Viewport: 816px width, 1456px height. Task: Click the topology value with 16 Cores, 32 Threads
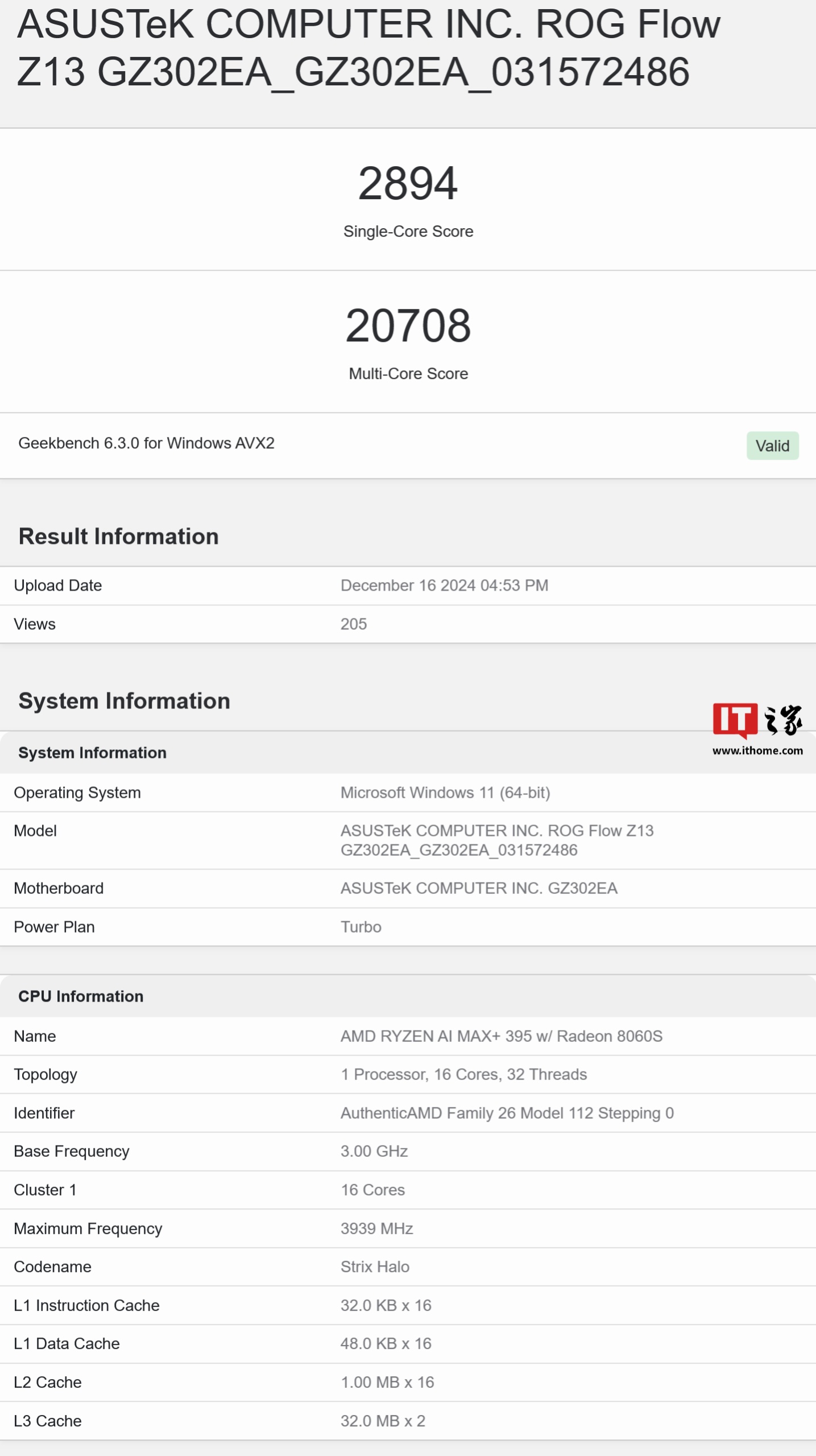pos(463,1074)
